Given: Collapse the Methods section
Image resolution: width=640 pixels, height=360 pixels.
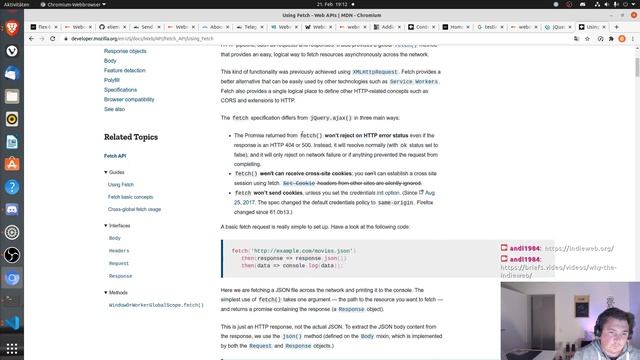Looking at the screenshot, I should point(106,293).
